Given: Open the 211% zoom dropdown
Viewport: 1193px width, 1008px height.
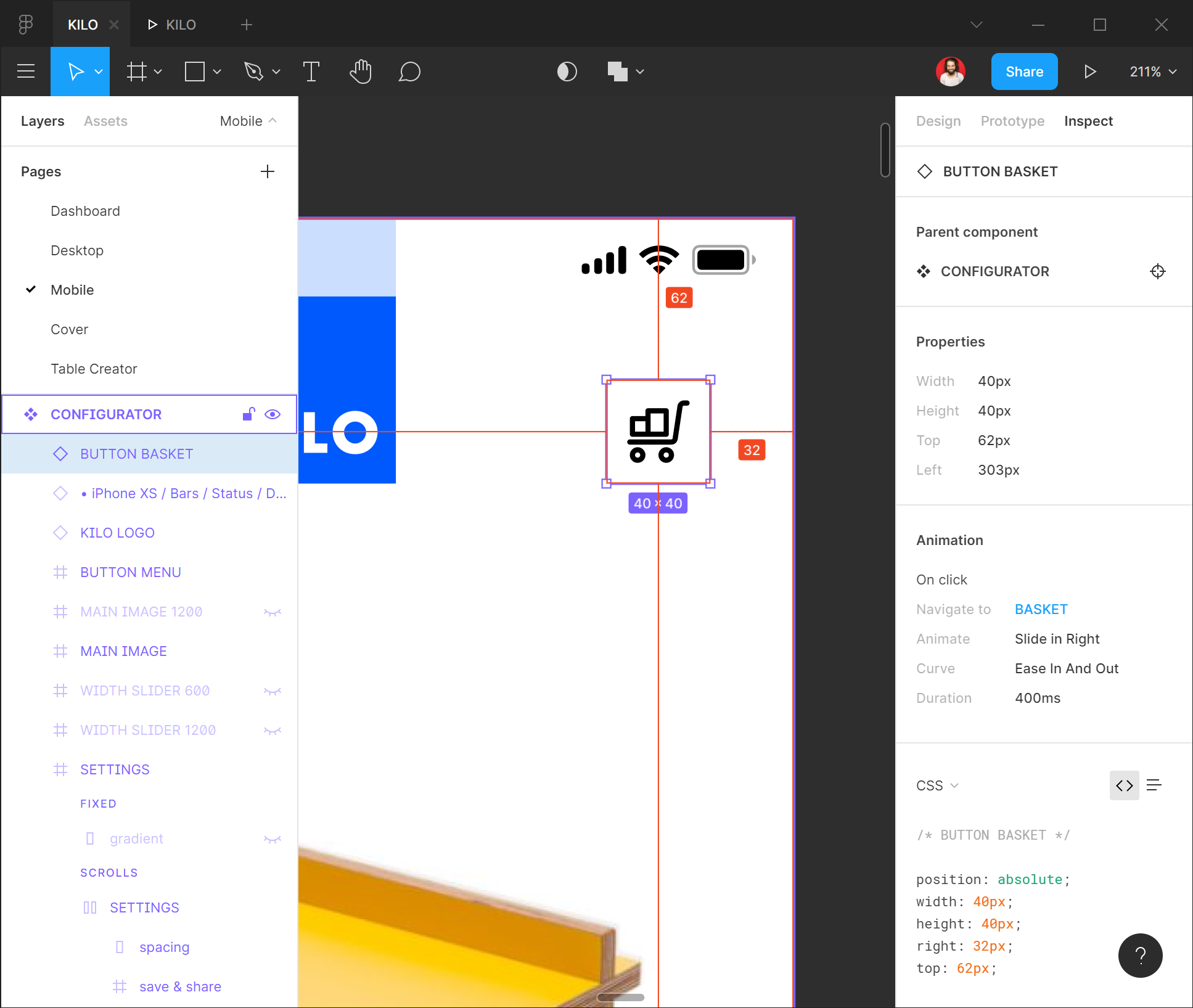Looking at the screenshot, I should (1152, 72).
